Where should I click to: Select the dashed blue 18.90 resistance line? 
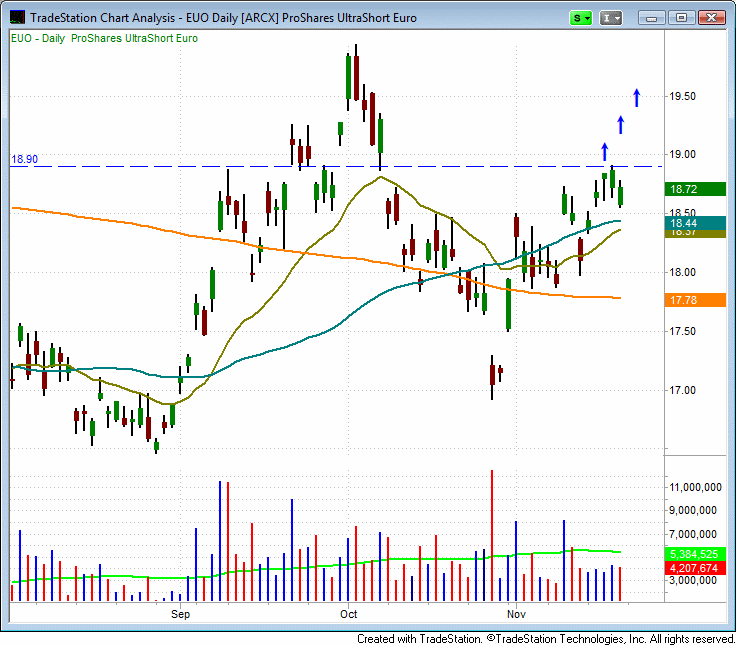pos(336,166)
